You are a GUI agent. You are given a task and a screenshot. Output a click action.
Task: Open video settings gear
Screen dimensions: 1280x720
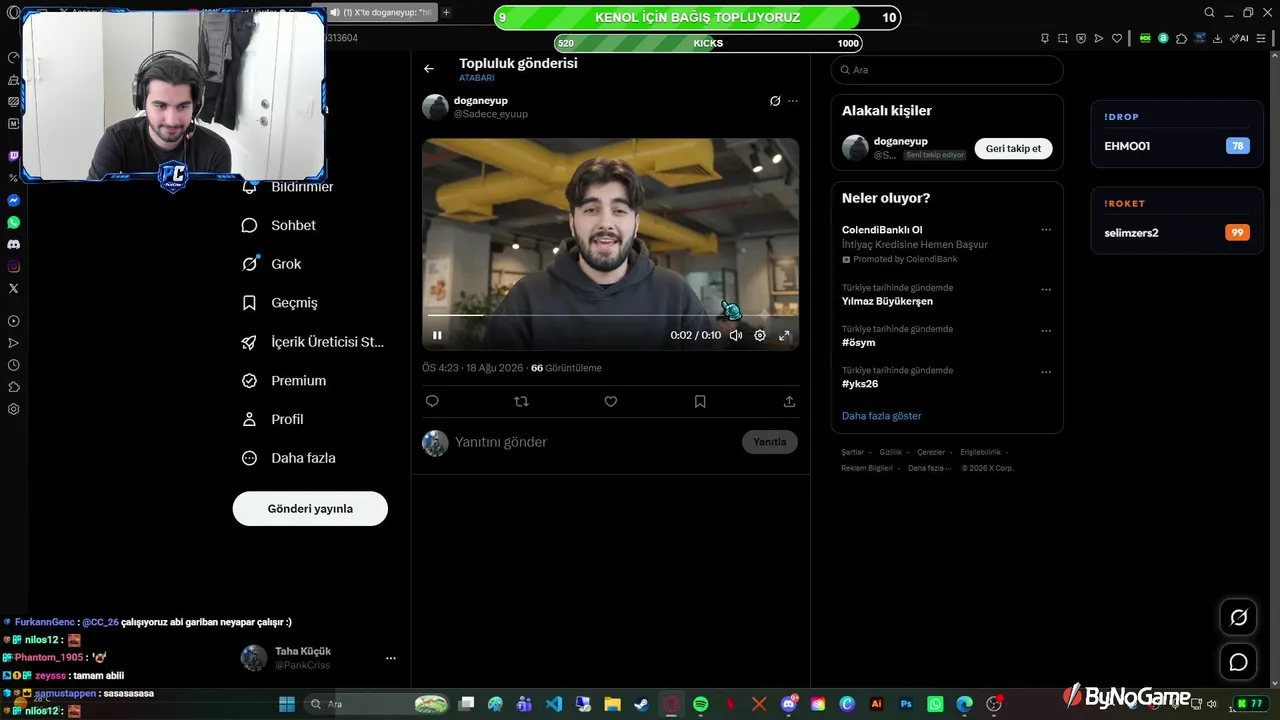pos(760,335)
